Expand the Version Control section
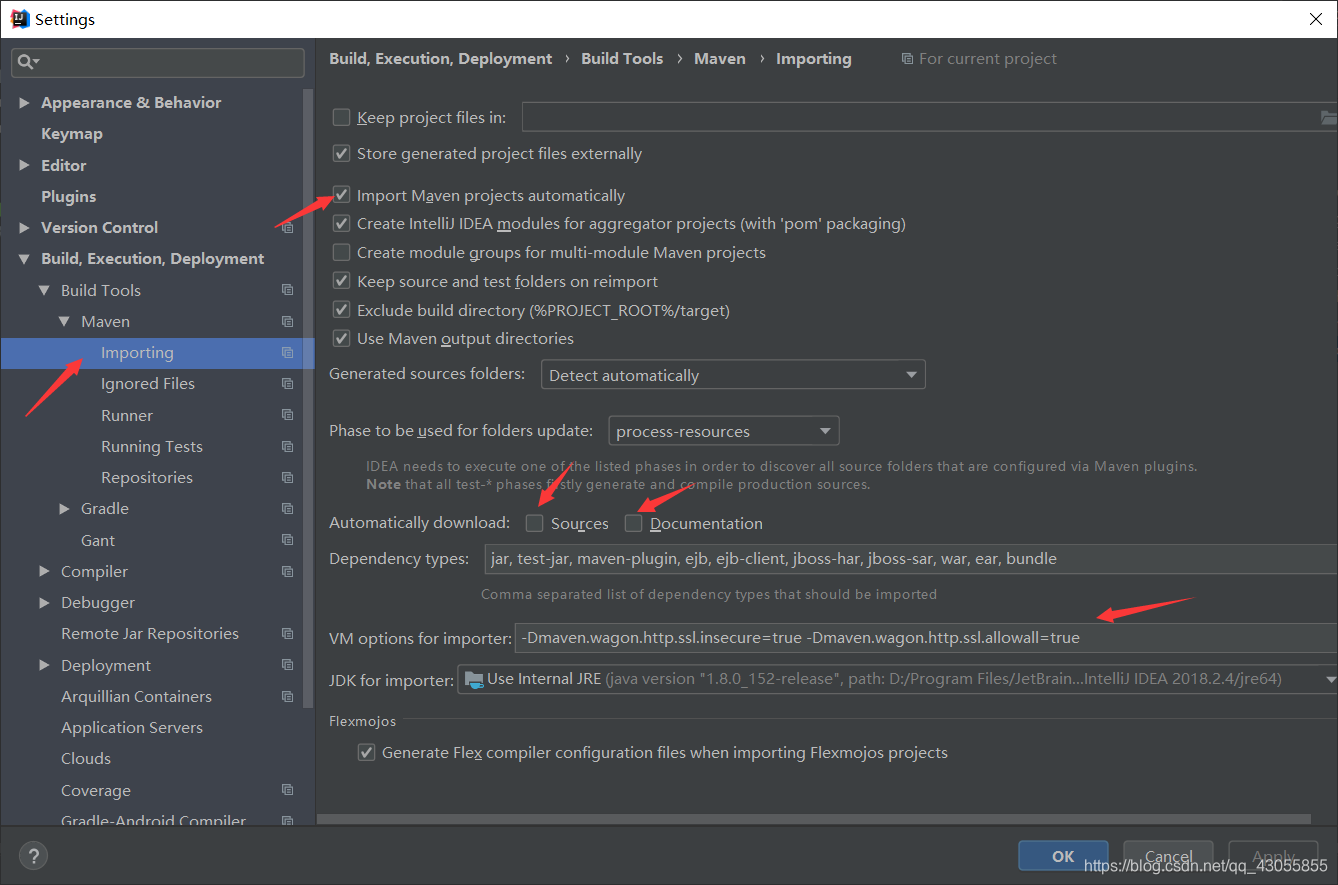Screen dimensions: 1338x885 (x=24, y=227)
